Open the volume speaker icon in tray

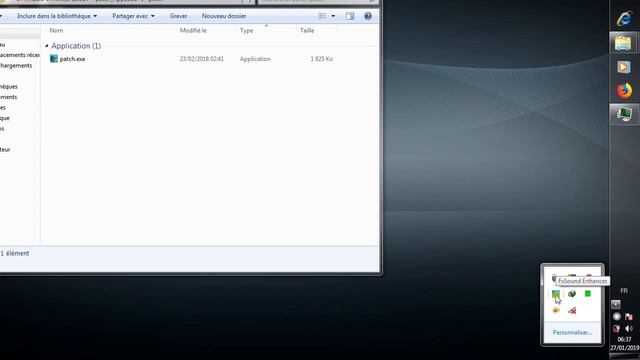[x=629, y=329]
